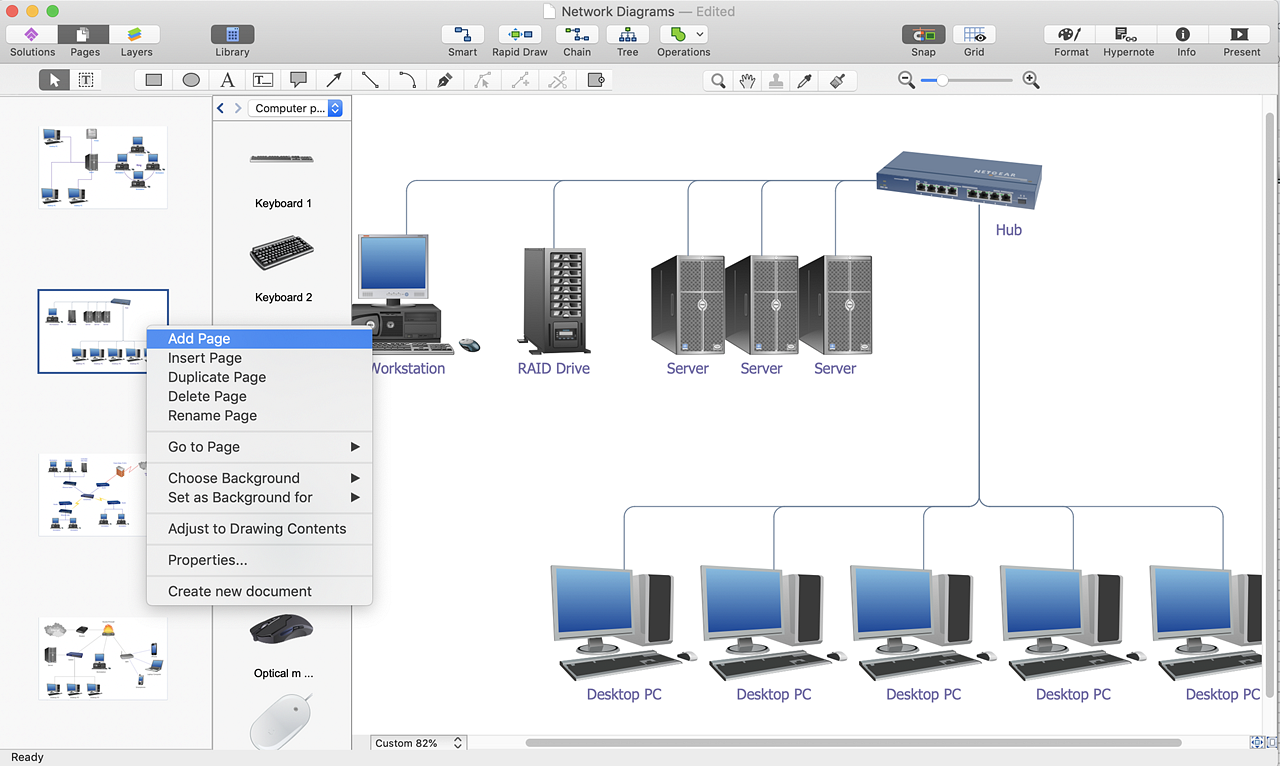Toggle the Grid visibility
The width and height of the screenshot is (1280, 767).
click(973, 35)
